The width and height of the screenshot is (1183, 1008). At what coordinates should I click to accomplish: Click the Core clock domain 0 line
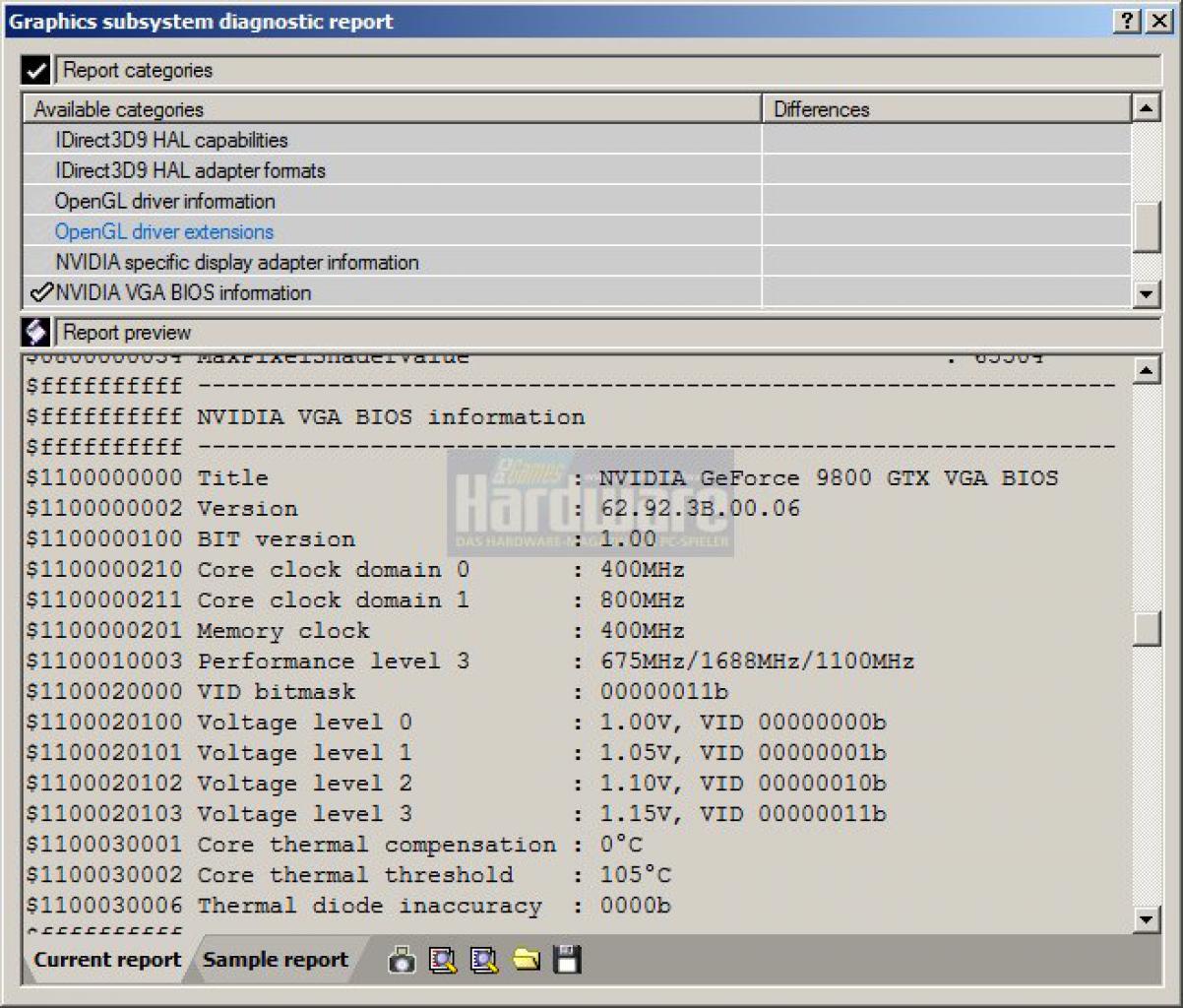click(355, 570)
